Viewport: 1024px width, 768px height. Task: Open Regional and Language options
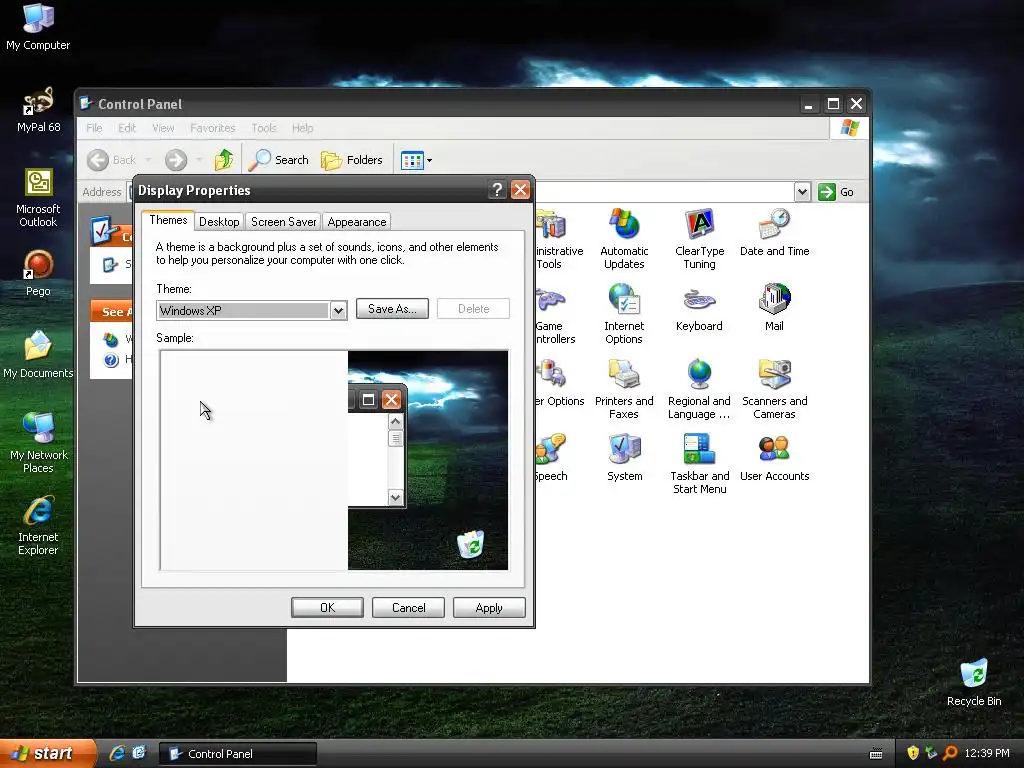[699, 389]
